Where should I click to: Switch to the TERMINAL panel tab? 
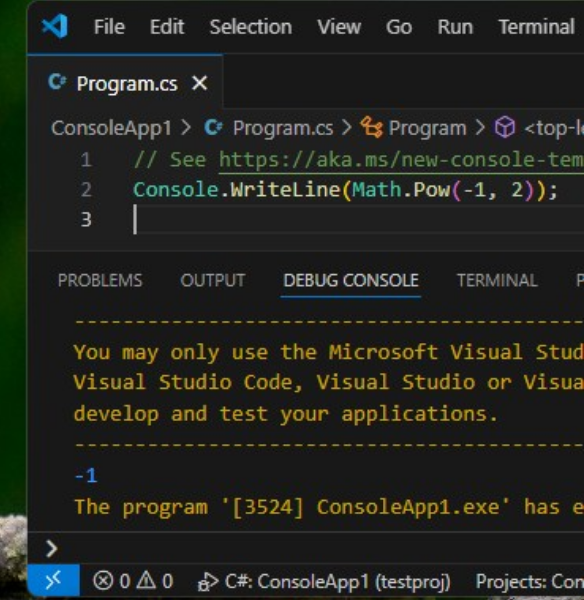click(497, 280)
